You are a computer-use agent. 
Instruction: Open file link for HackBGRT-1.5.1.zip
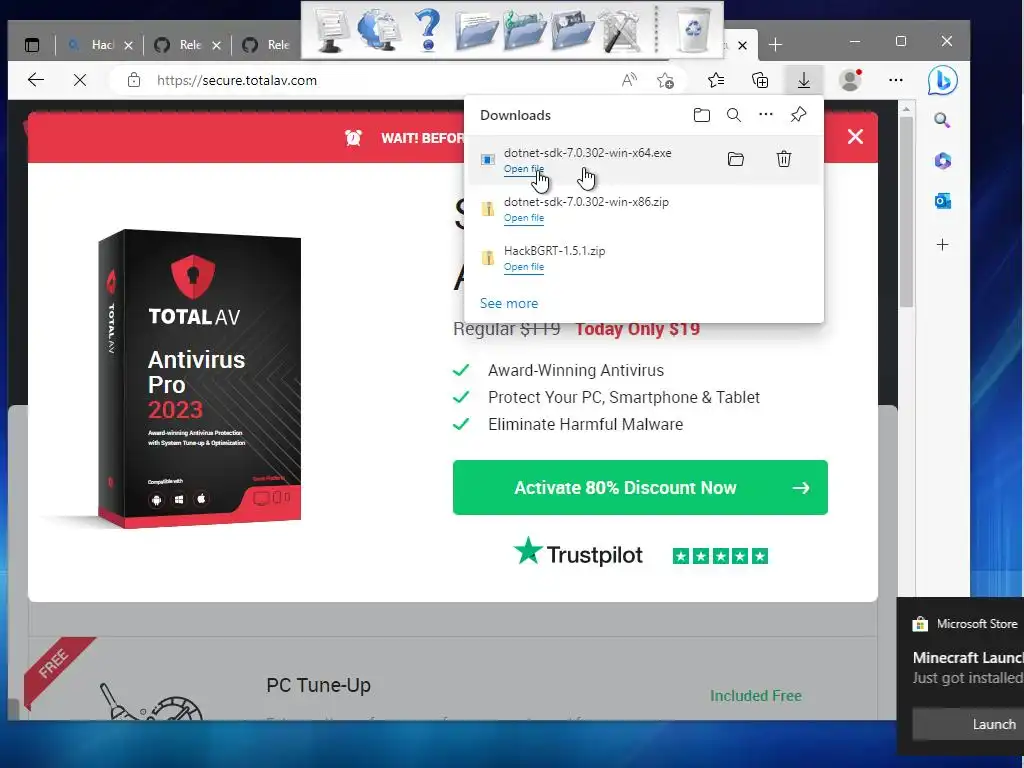[523, 266]
